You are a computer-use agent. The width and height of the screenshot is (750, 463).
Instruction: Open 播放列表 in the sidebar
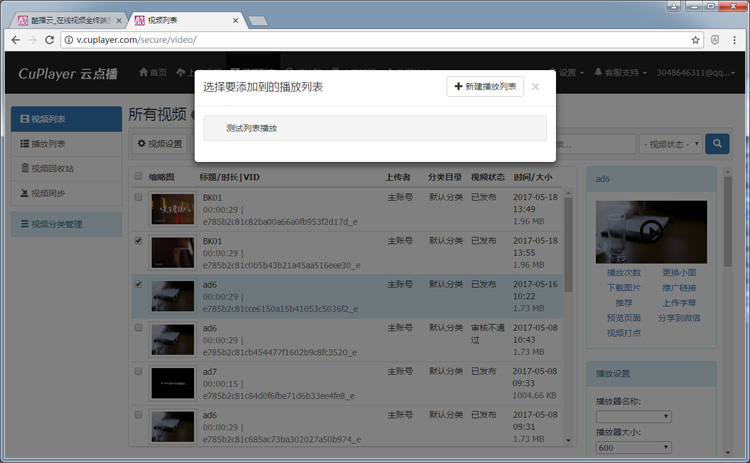(x=66, y=144)
